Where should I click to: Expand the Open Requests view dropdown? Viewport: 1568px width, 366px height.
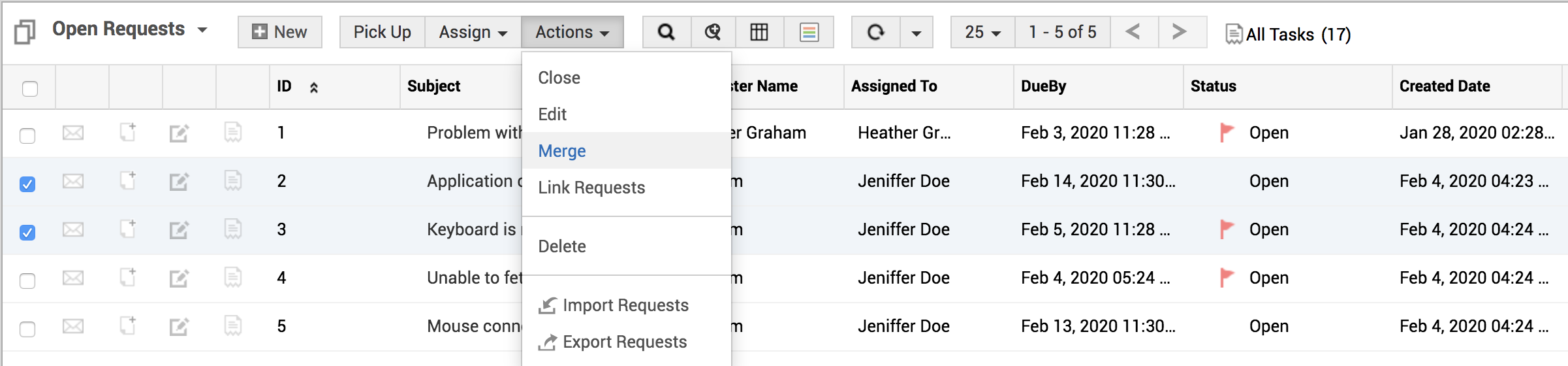202,30
